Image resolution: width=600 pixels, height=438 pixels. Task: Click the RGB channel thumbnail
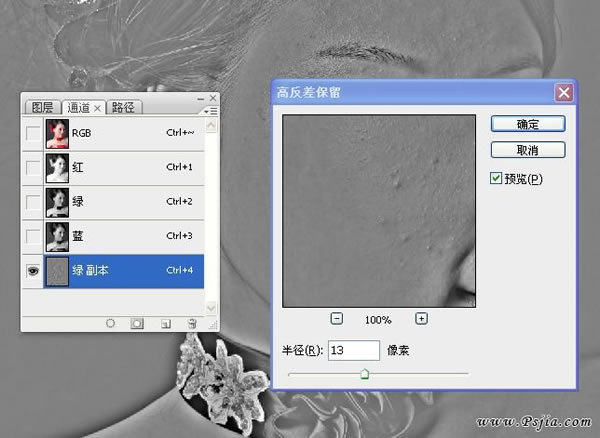pyautogui.click(x=57, y=134)
